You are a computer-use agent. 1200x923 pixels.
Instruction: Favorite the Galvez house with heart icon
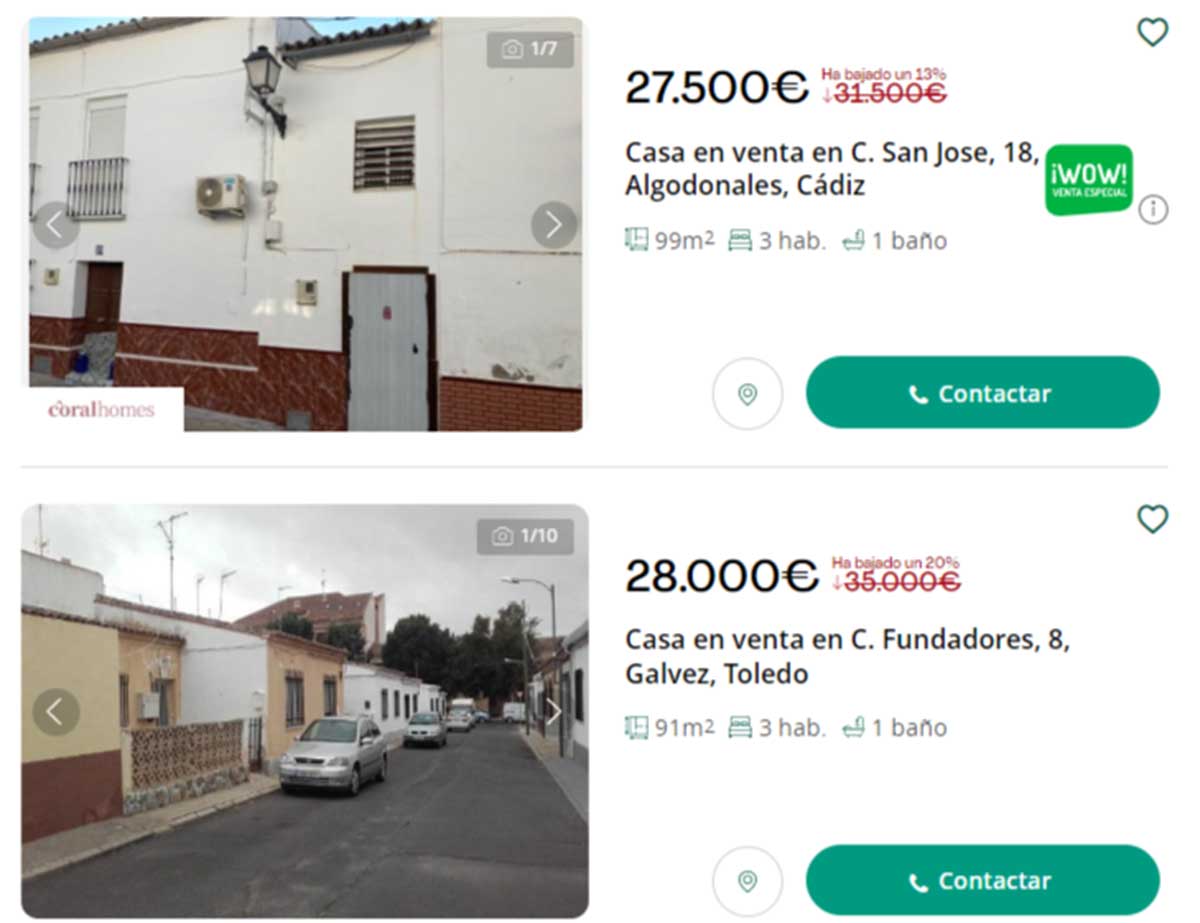(1153, 519)
